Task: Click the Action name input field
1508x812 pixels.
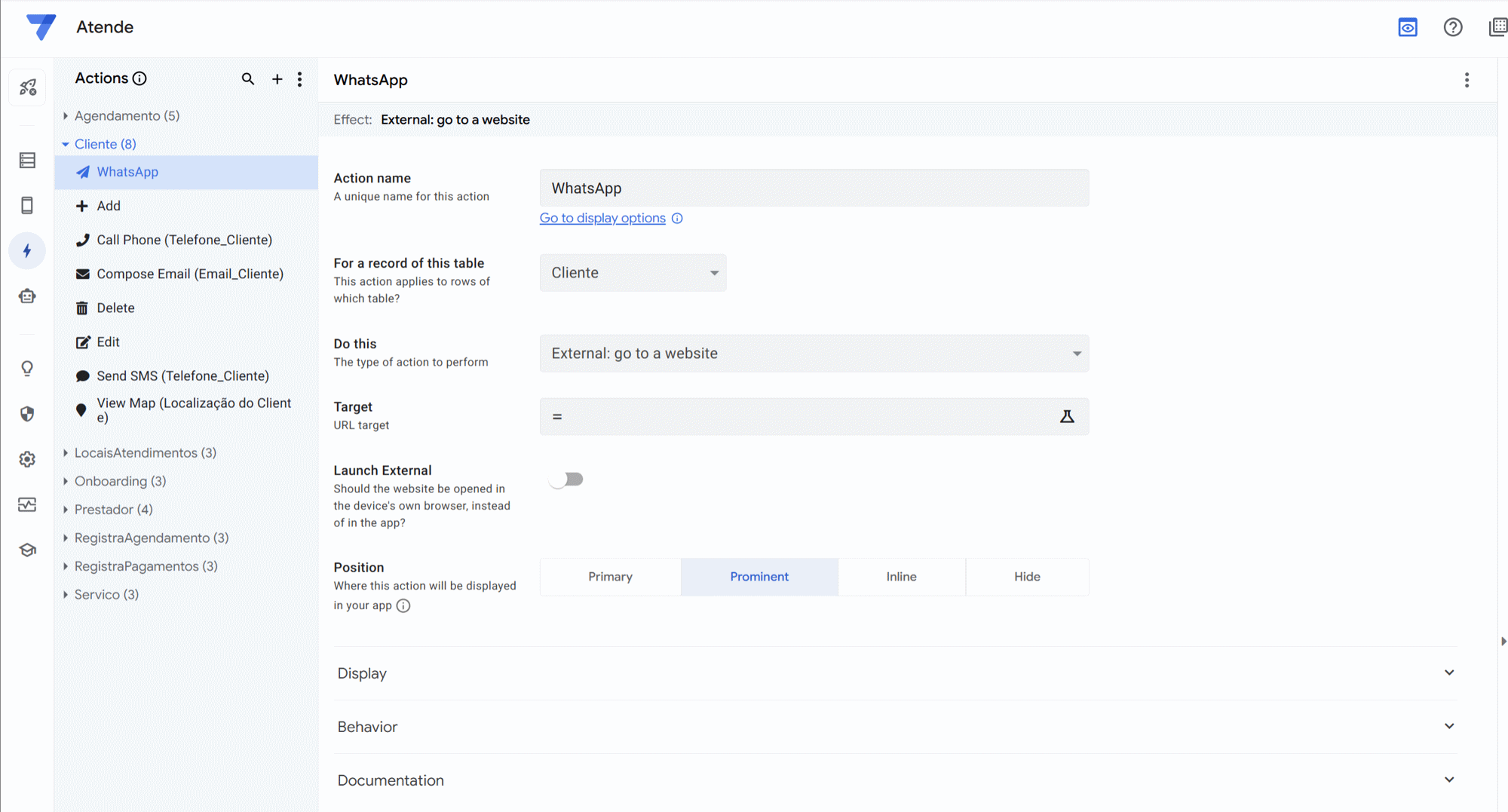Action: point(814,188)
